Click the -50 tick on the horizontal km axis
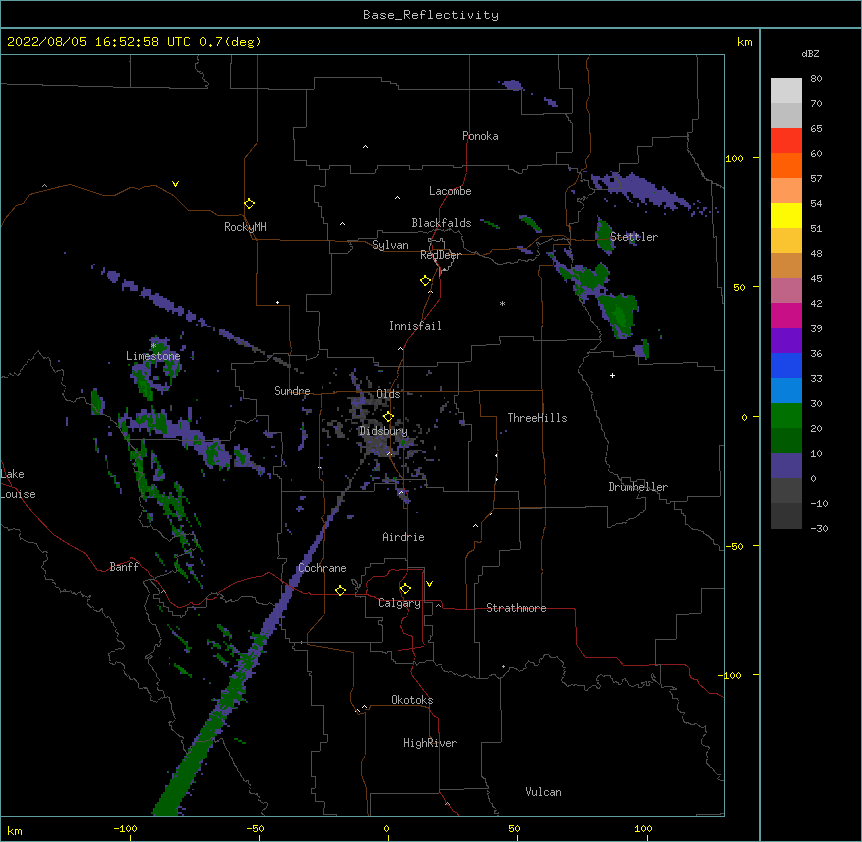 [255, 828]
